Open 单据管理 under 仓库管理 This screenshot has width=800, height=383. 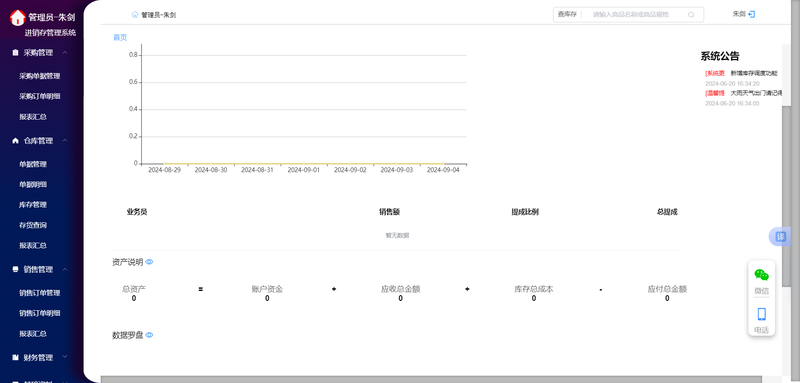coord(33,164)
